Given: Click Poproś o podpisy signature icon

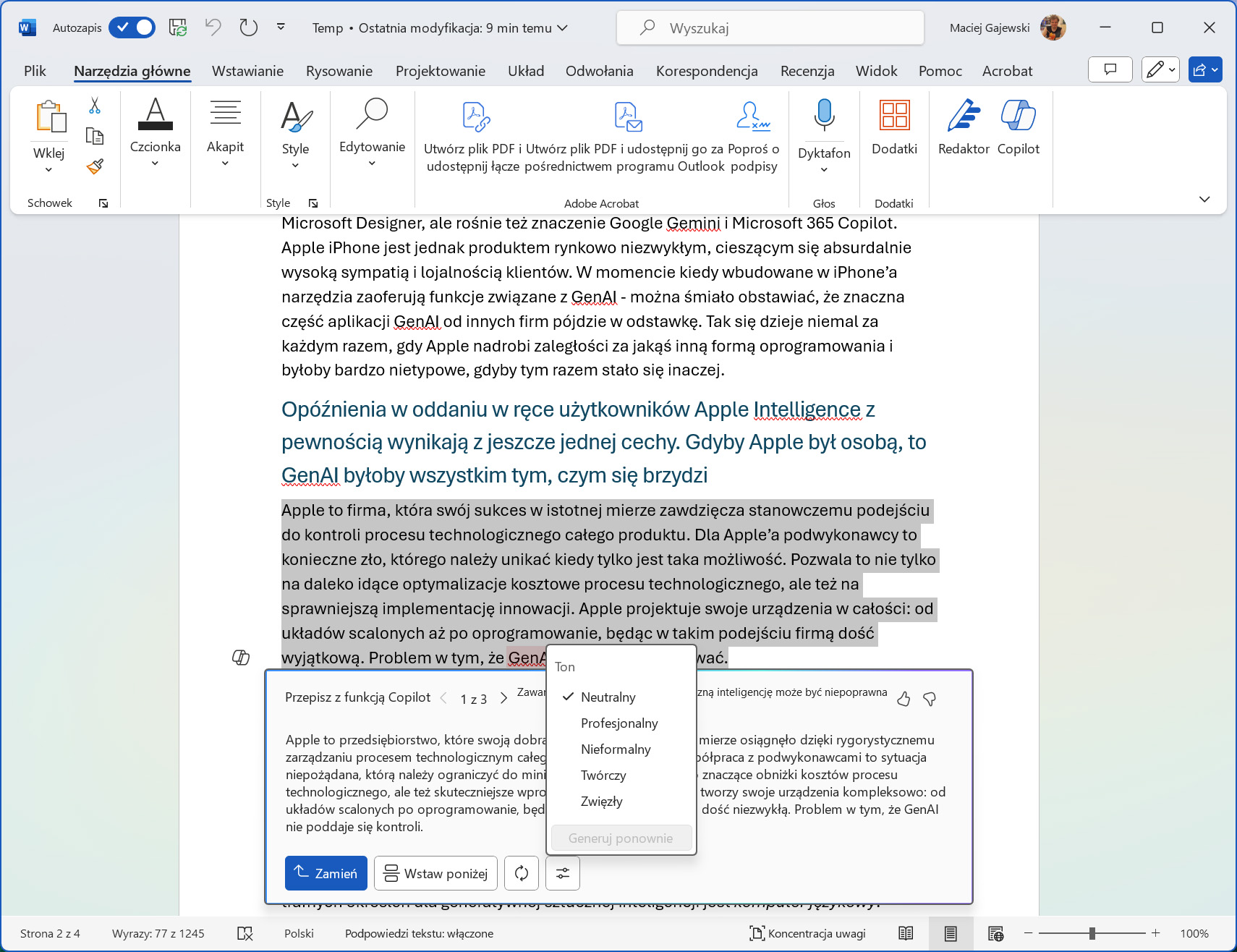Looking at the screenshot, I should 753,116.
